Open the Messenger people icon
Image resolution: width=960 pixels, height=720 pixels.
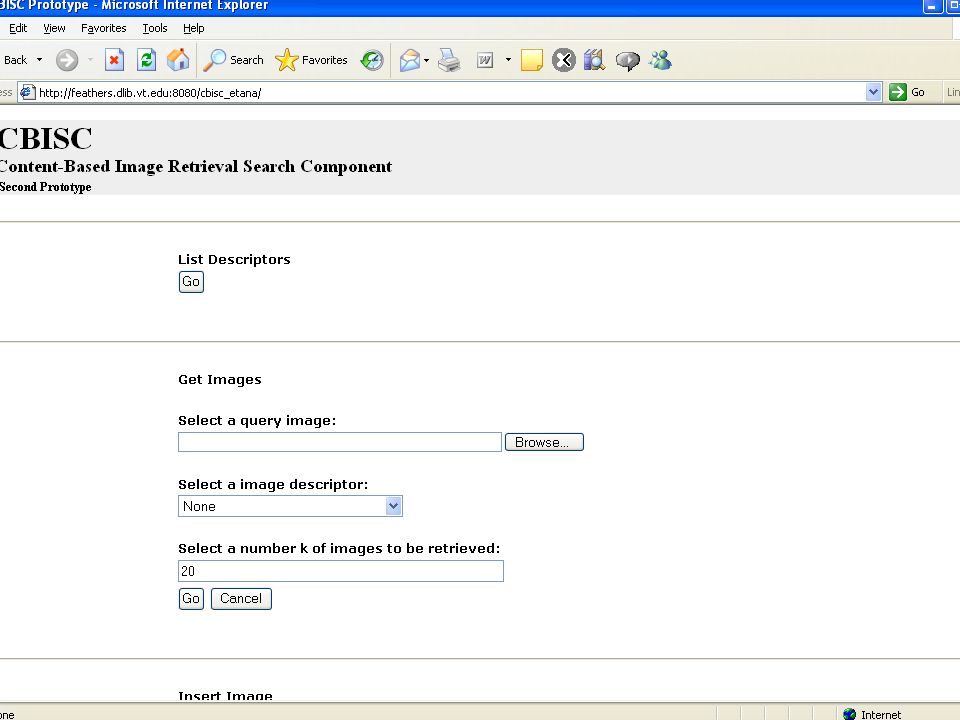point(661,60)
